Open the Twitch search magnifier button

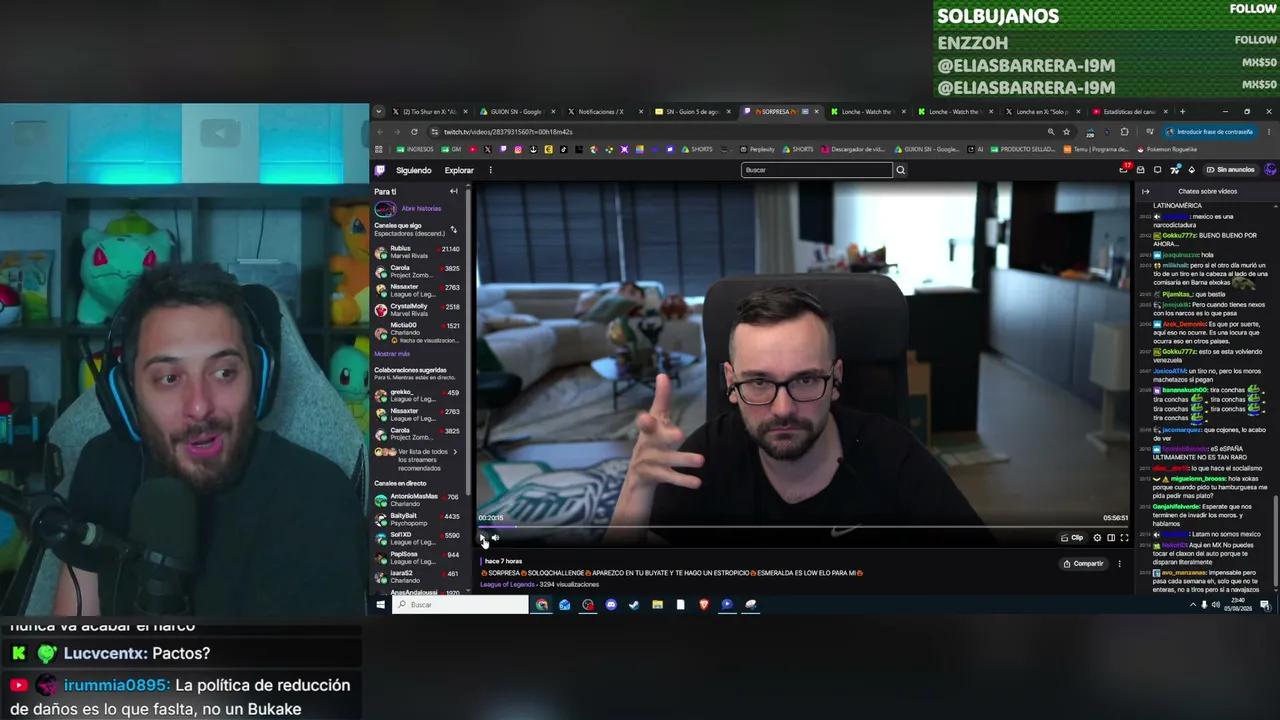(x=900, y=170)
